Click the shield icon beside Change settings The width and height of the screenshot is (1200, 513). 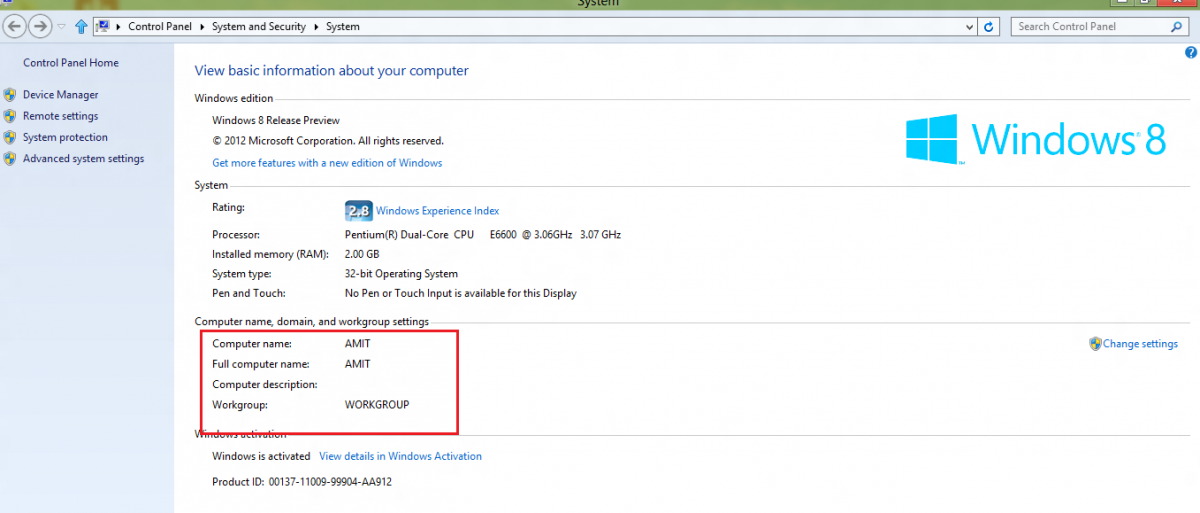(1095, 344)
